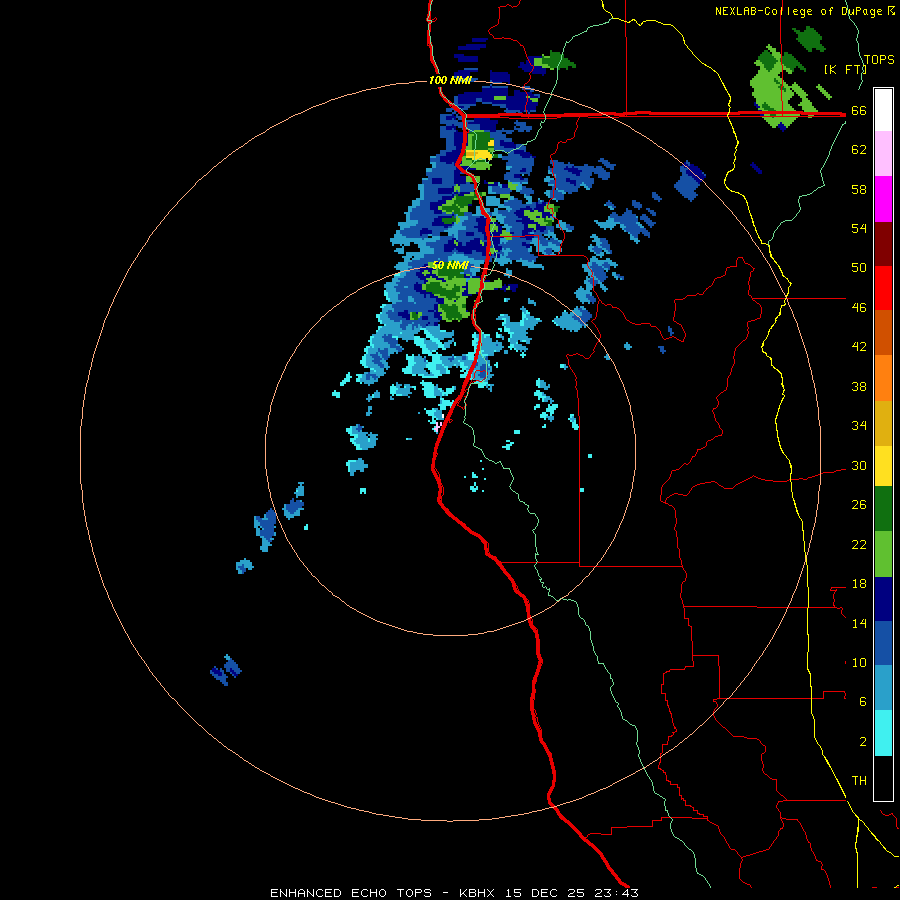Viewport: 900px width, 900px height.
Task: Click the light pink 62 kft legend swatch
Action: click(883, 154)
